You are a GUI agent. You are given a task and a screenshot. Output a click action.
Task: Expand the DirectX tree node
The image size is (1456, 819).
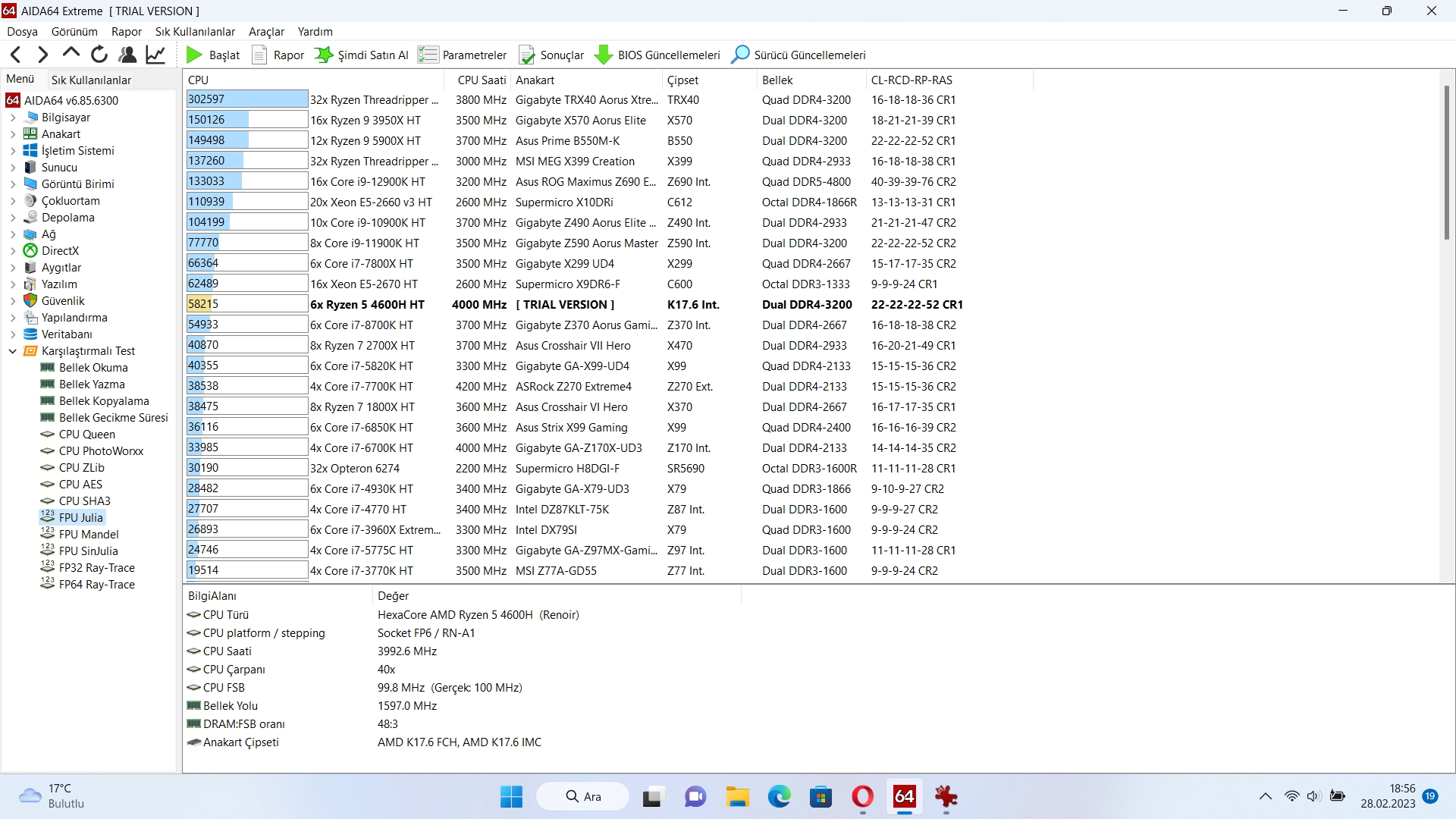13,251
